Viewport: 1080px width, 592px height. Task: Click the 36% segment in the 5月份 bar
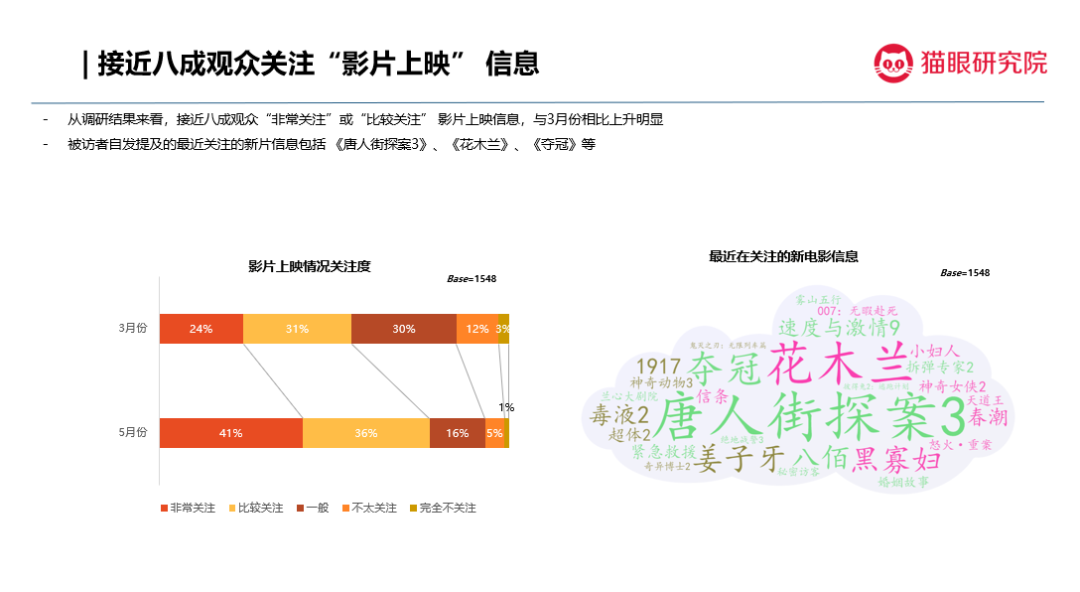(x=366, y=433)
